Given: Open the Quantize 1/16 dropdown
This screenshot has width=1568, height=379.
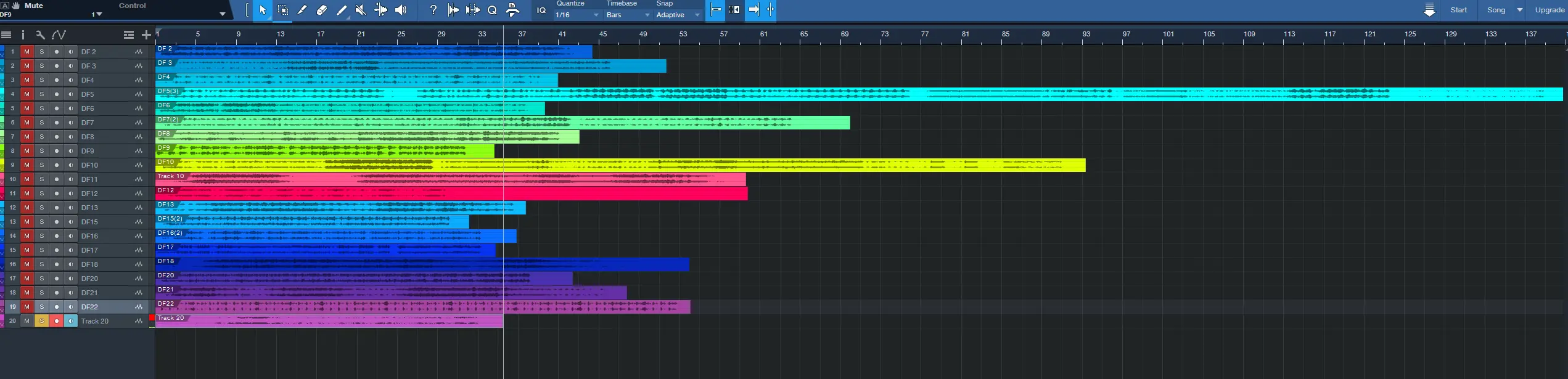Looking at the screenshot, I should pos(577,15).
